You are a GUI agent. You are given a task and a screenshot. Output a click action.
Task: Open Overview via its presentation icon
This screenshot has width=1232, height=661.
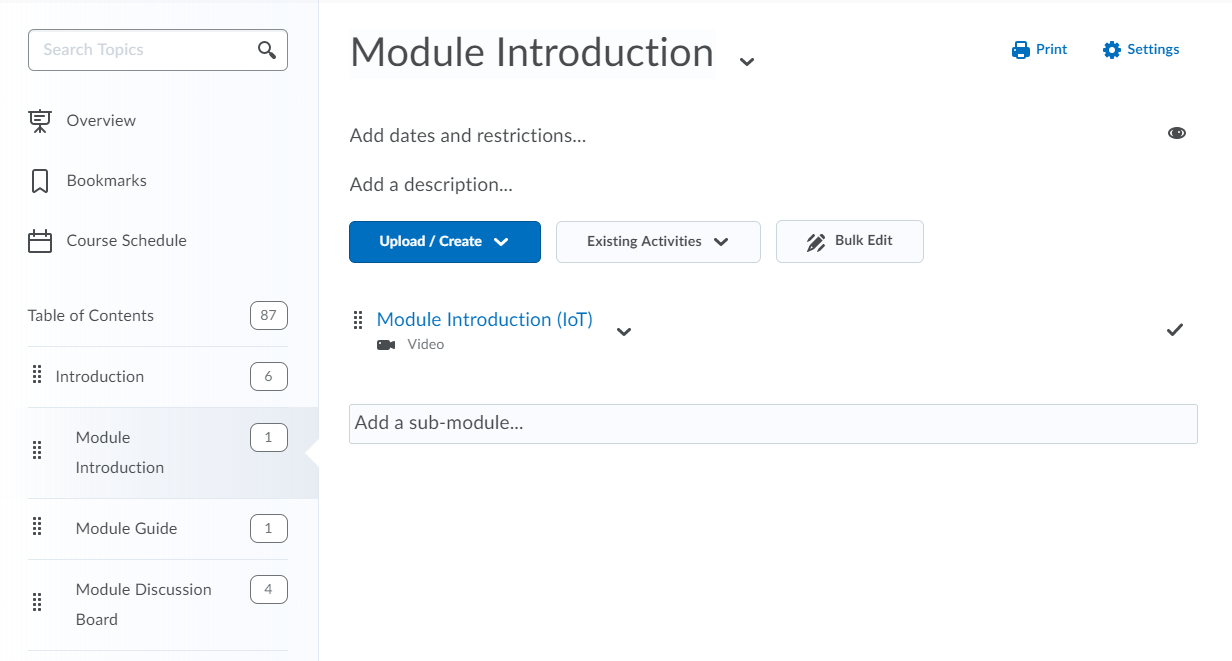point(40,121)
